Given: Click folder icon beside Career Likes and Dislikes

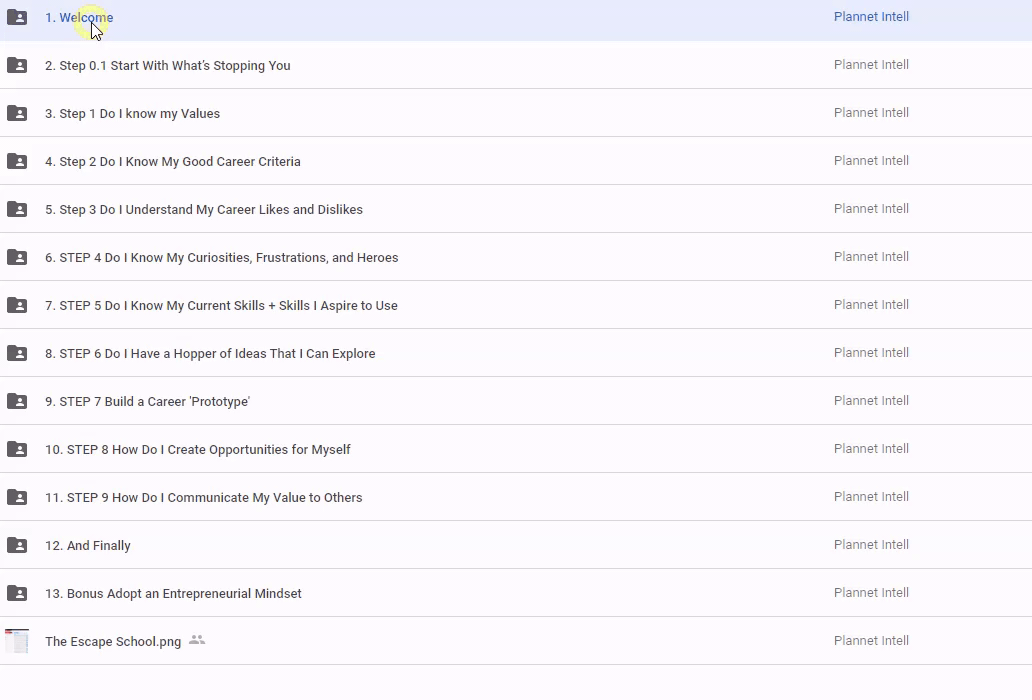Looking at the screenshot, I should coord(17,209).
